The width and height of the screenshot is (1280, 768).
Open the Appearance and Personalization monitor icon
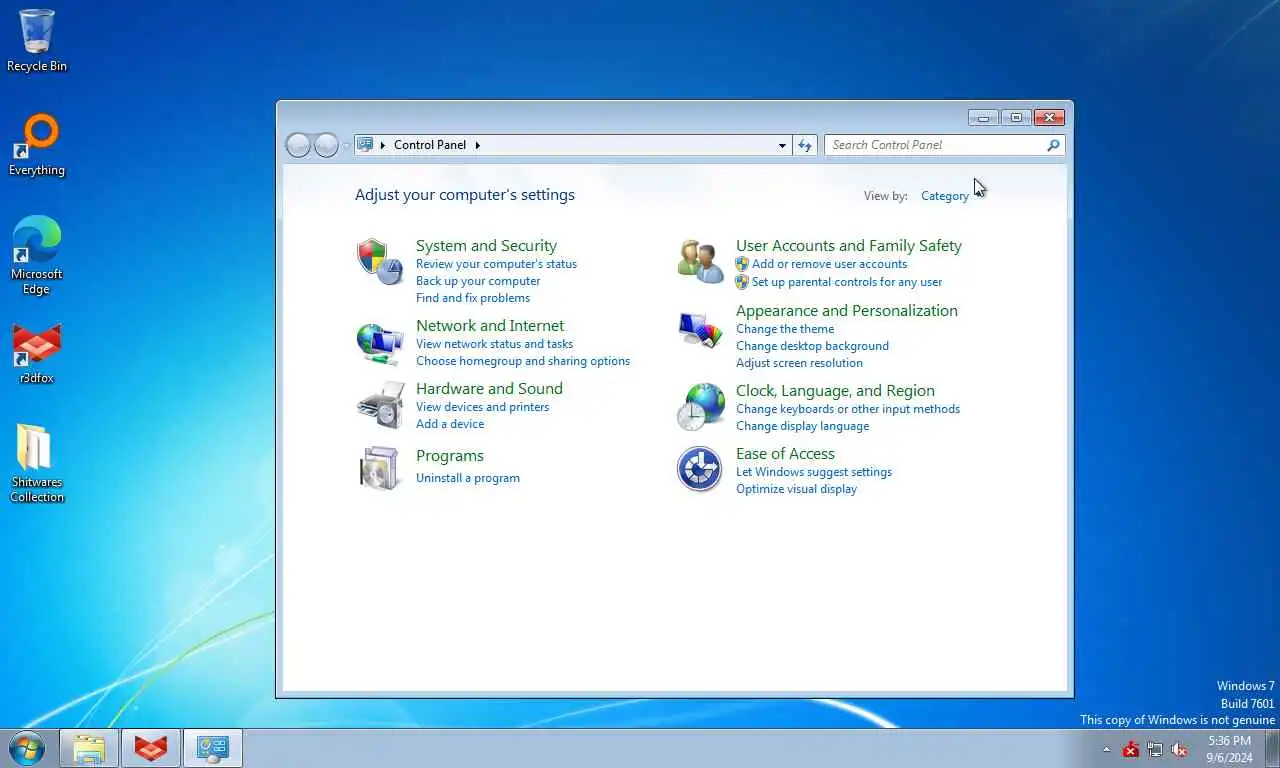tap(700, 330)
